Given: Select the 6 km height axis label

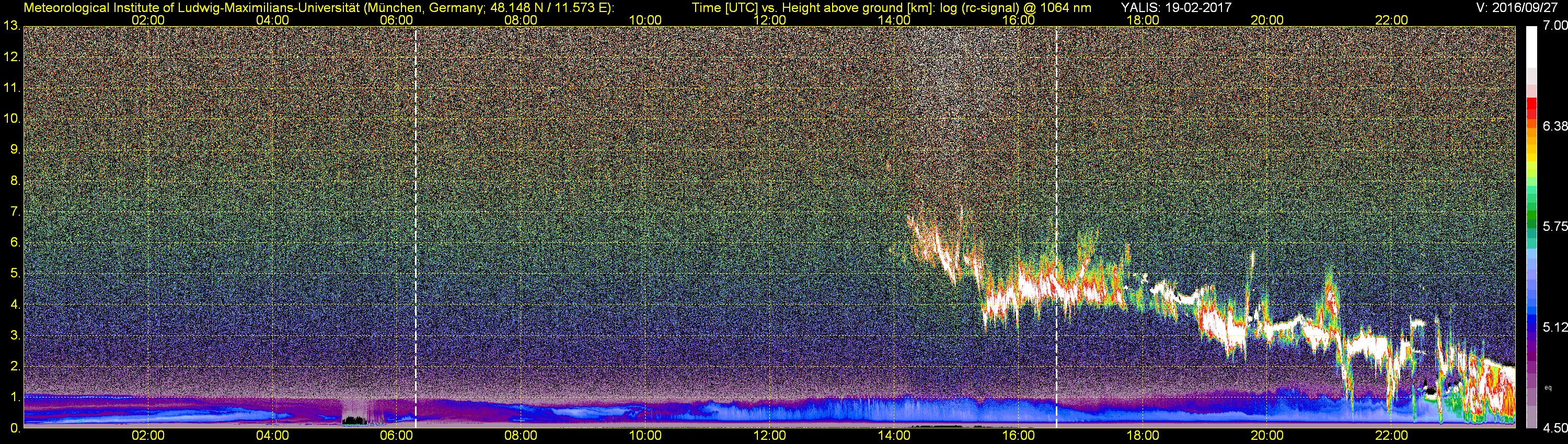Looking at the screenshot, I should click(x=16, y=242).
